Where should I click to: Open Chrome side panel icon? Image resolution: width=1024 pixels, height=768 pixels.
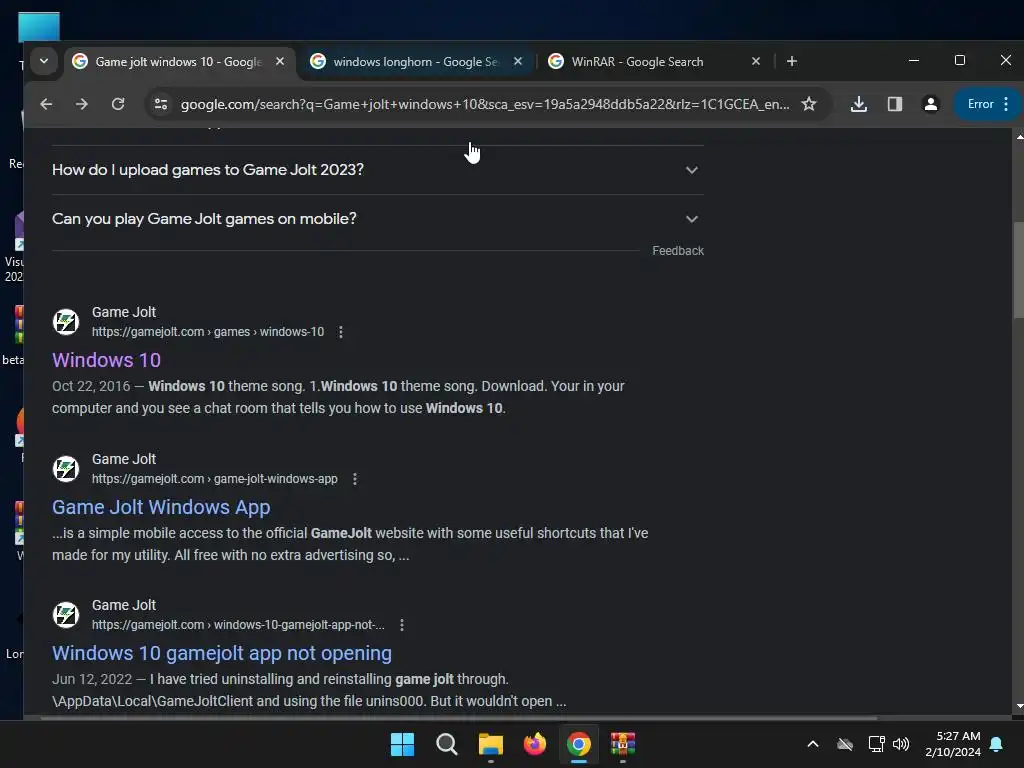(895, 104)
